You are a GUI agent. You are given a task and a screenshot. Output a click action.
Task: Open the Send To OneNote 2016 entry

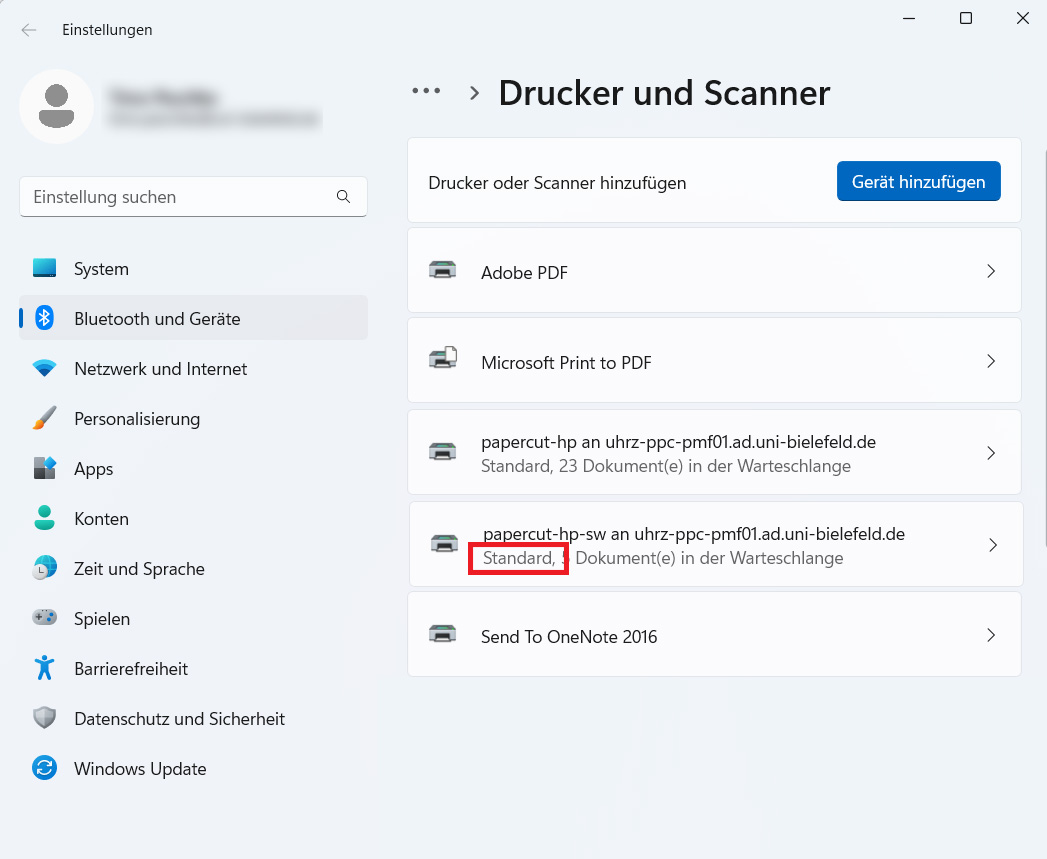714,635
